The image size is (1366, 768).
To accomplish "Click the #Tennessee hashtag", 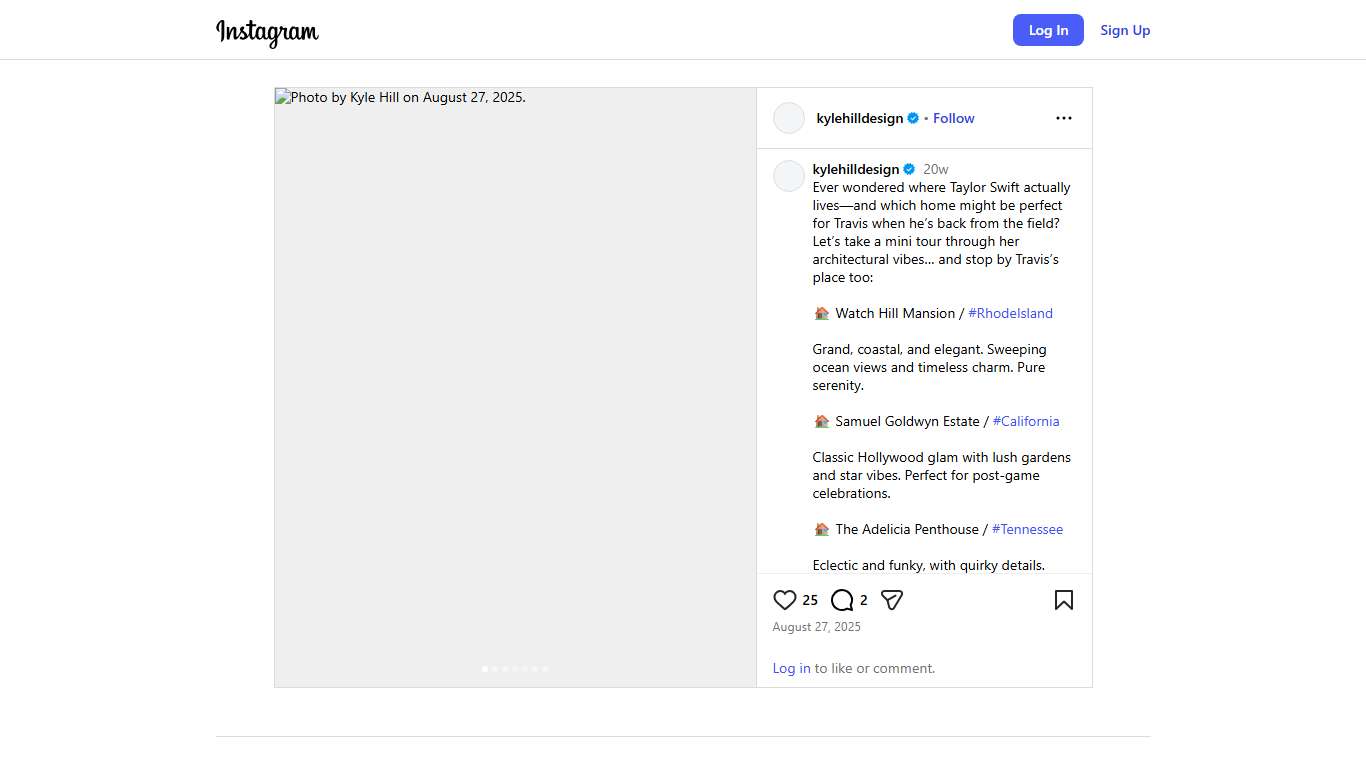I will tap(1027, 529).
